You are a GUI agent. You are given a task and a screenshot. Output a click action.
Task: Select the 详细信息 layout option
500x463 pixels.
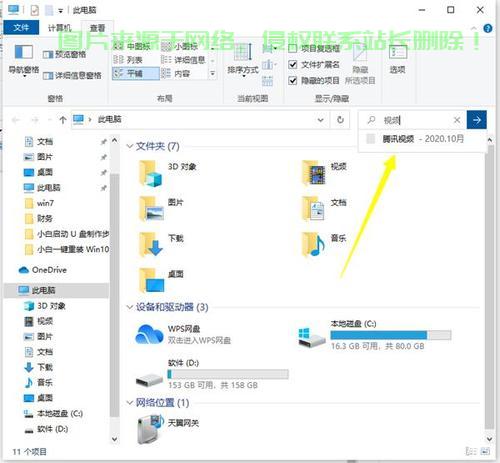tap(183, 60)
